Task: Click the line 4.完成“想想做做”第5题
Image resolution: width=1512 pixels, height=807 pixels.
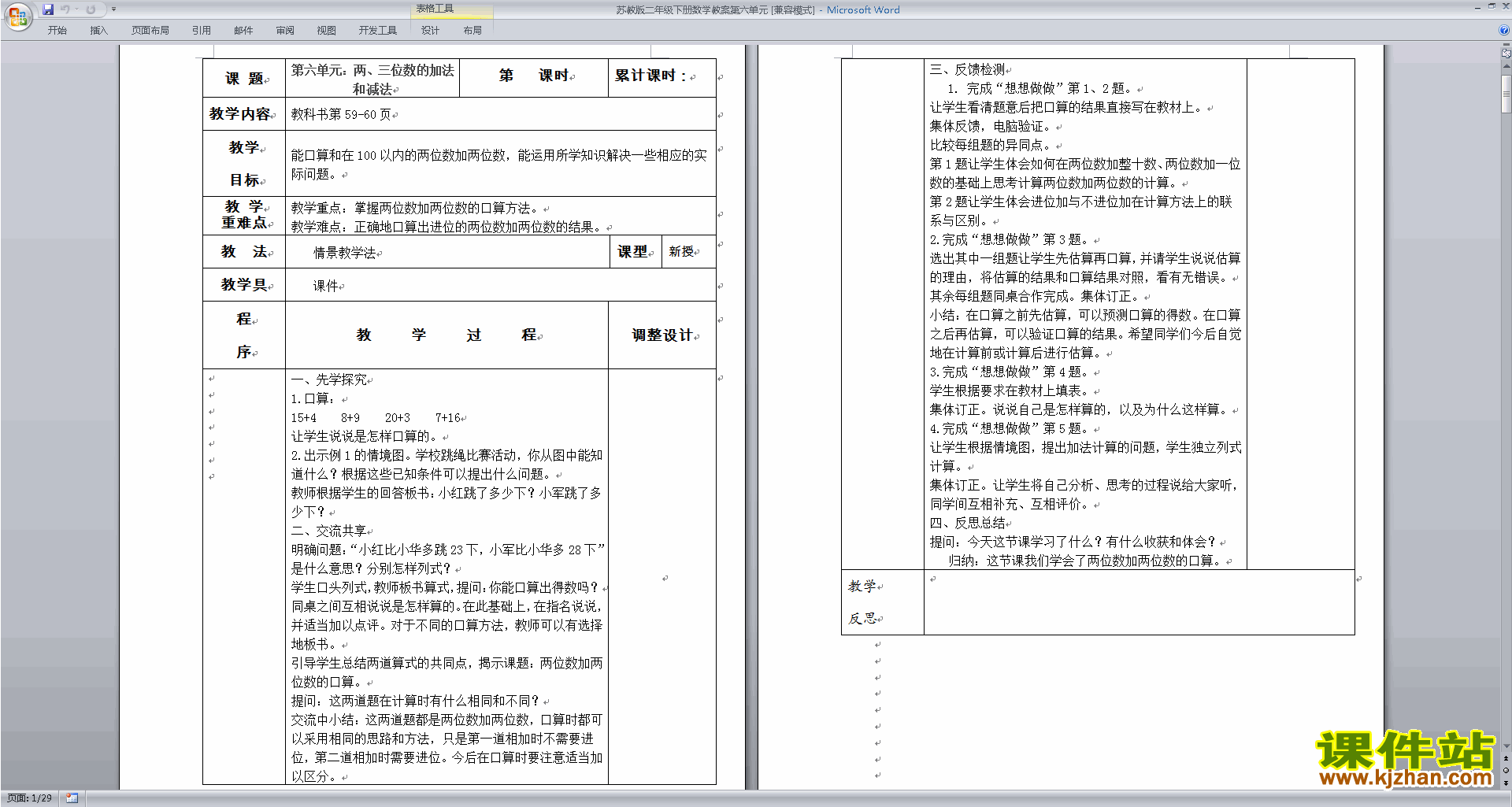Action: coord(1010,428)
